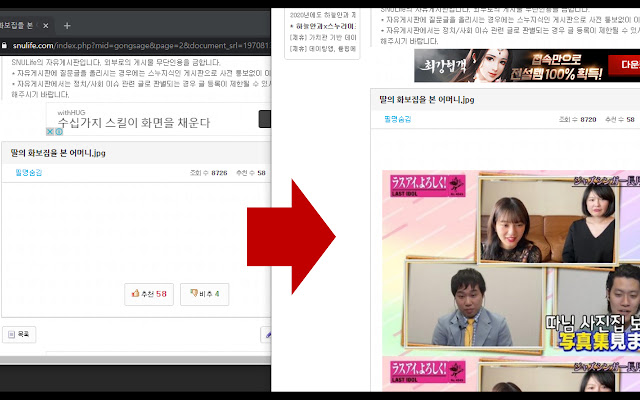The image size is (640, 400).
Task: Open bold sidebar link 하늘안과x스누라이
Action: coord(323,26)
